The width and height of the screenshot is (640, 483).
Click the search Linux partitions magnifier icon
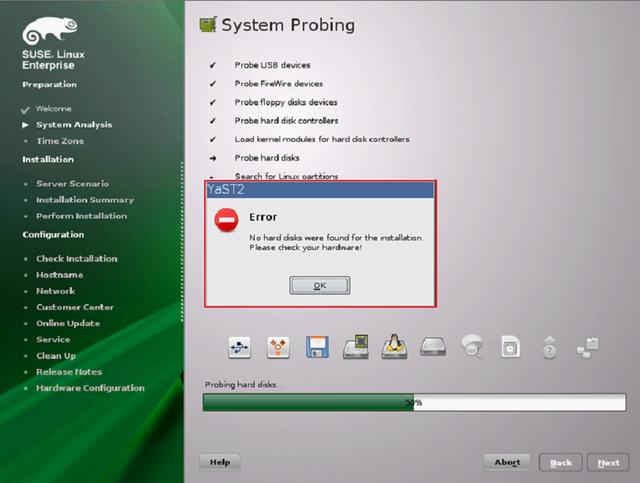[x=472, y=346]
